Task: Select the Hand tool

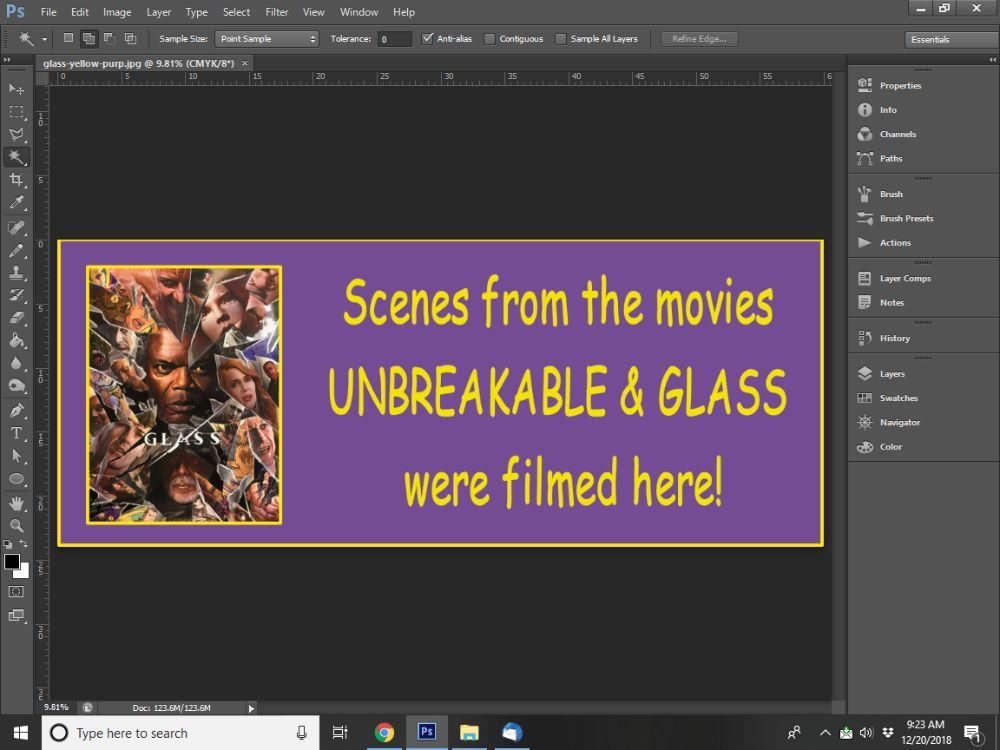Action: point(17,504)
